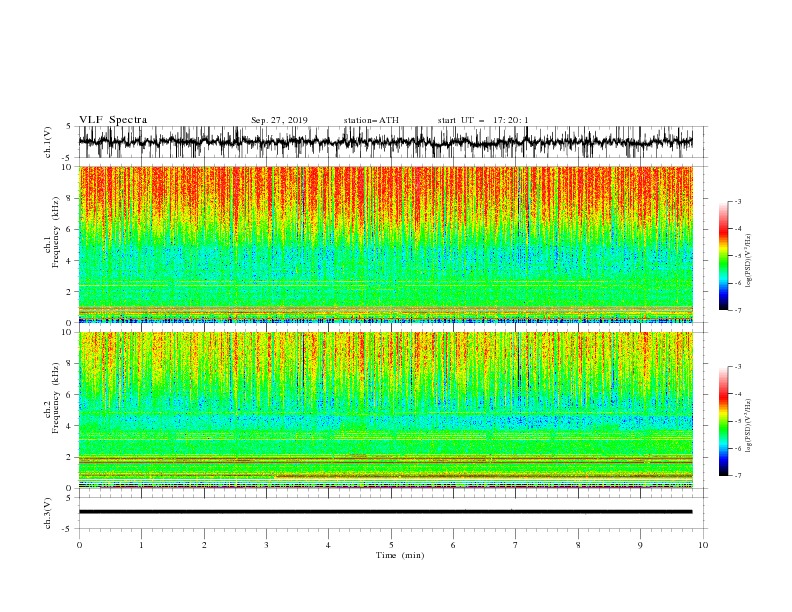Click the "1" tick on the Time axis
Screen dimensions: 792x612
(141, 545)
